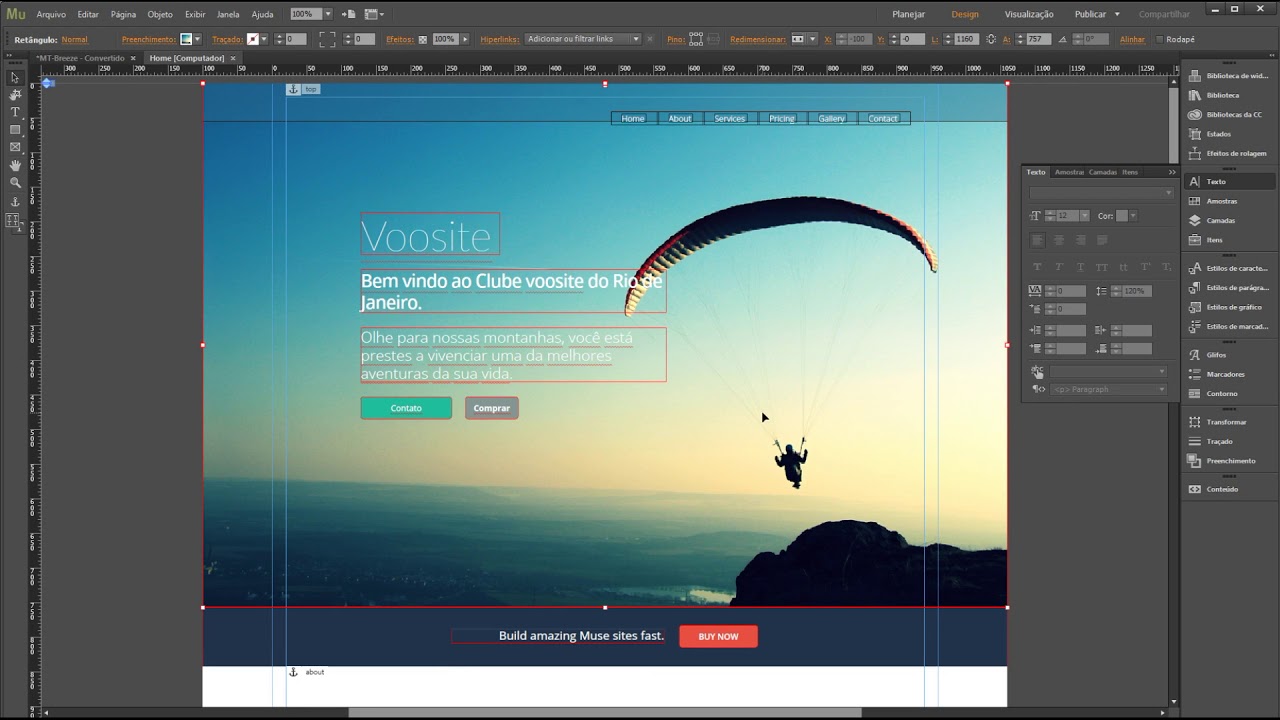
Task: Click the Preenchimento fill color swatch
Action: (x=186, y=39)
